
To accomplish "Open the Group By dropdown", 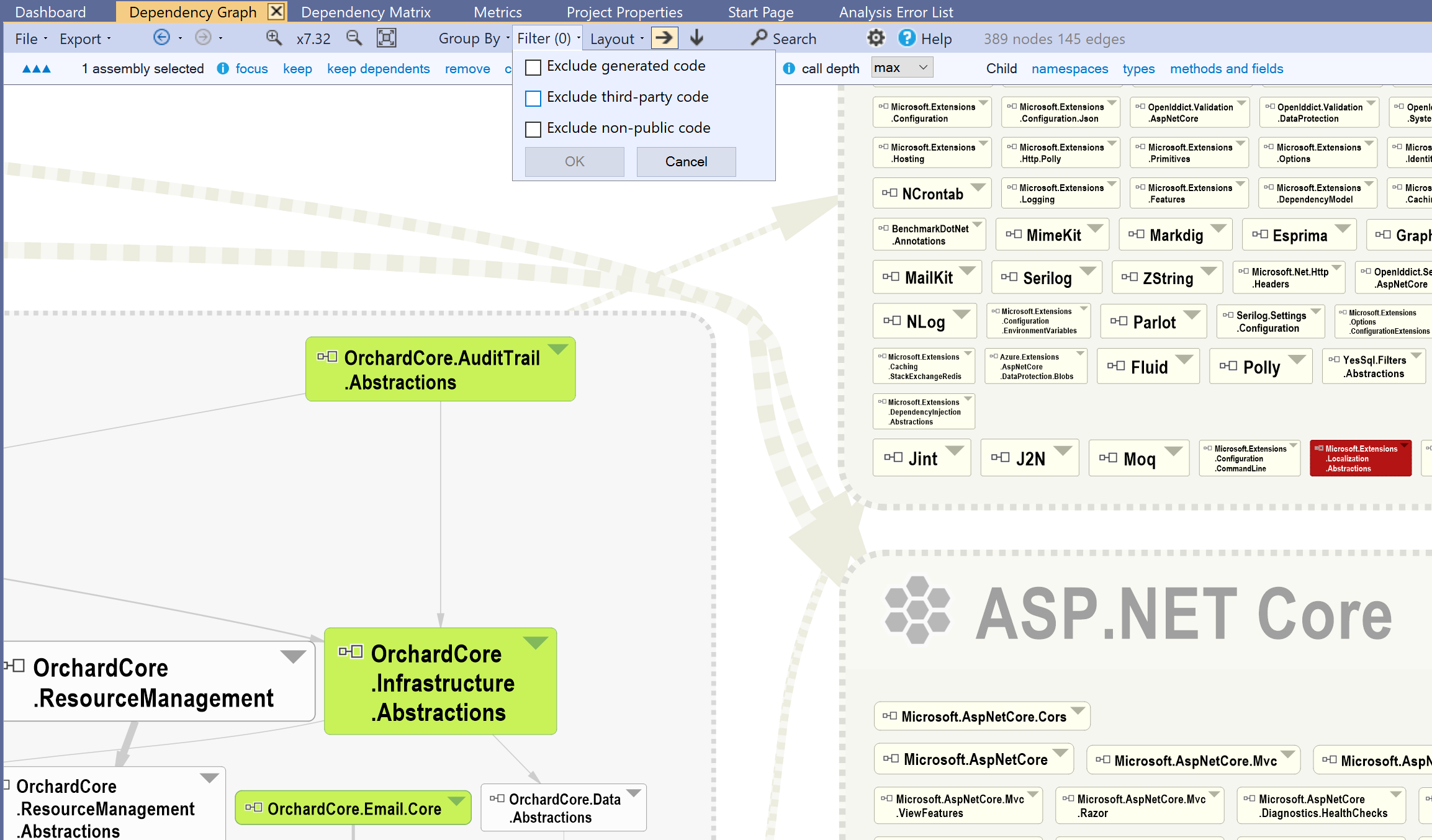I will 474,38.
